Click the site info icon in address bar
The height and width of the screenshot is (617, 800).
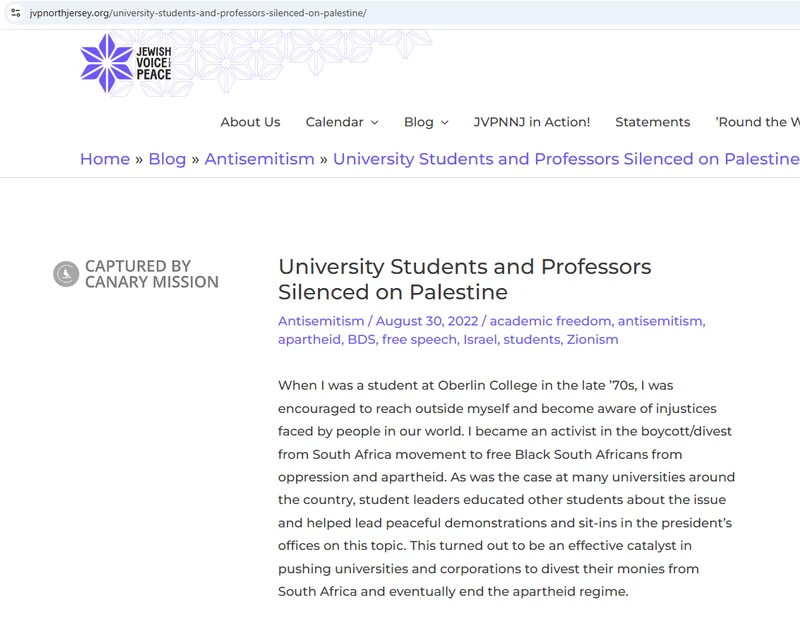(x=15, y=13)
